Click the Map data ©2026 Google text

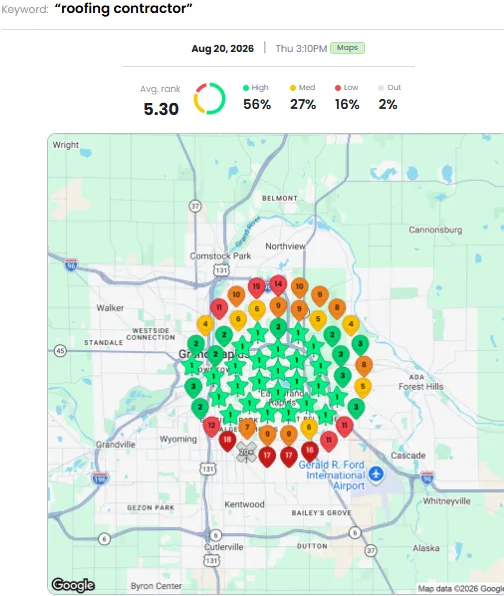[461, 589]
